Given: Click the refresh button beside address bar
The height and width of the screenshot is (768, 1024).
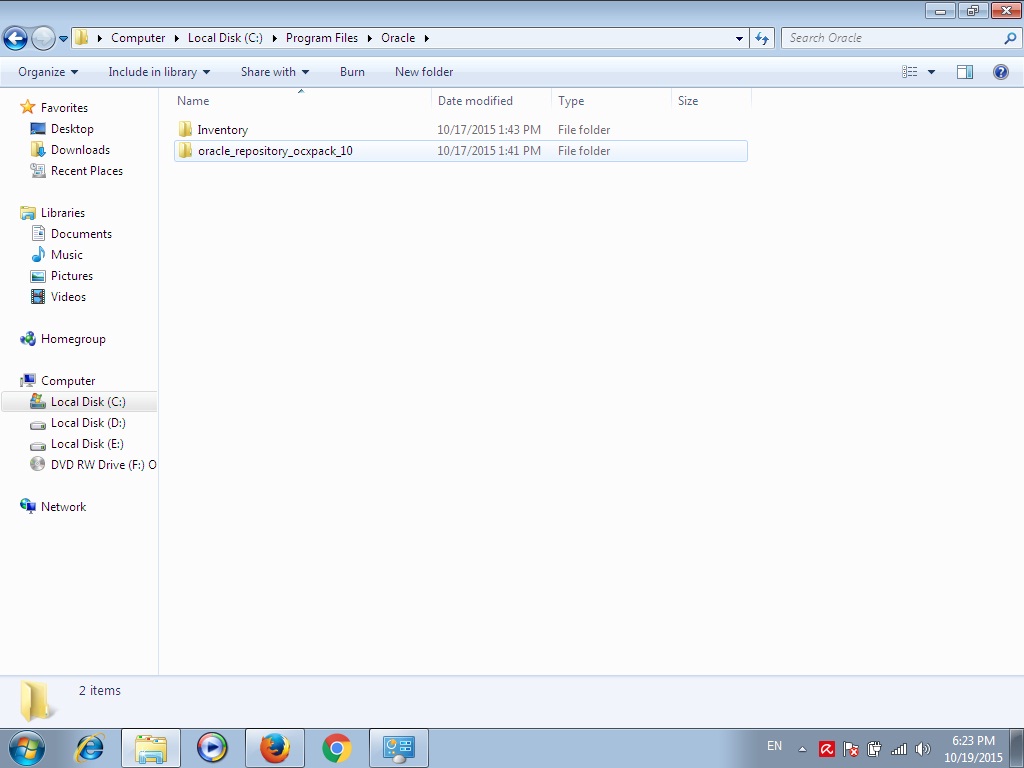Looking at the screenshot, I should tap(762, 38).
